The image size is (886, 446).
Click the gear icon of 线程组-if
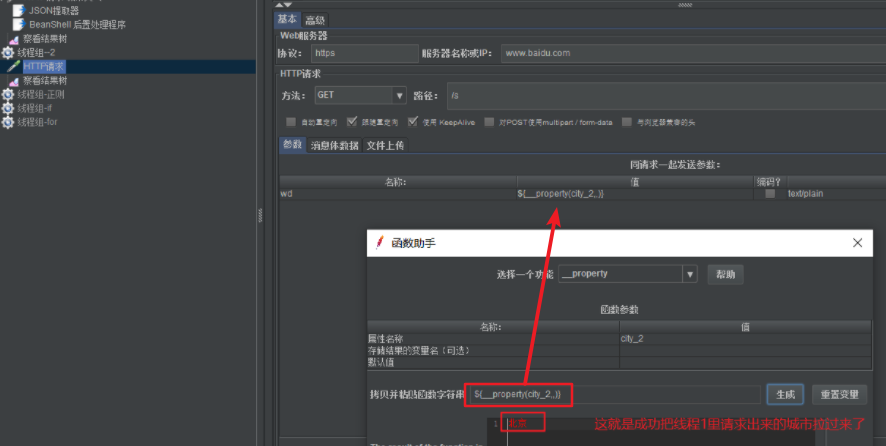7,108
